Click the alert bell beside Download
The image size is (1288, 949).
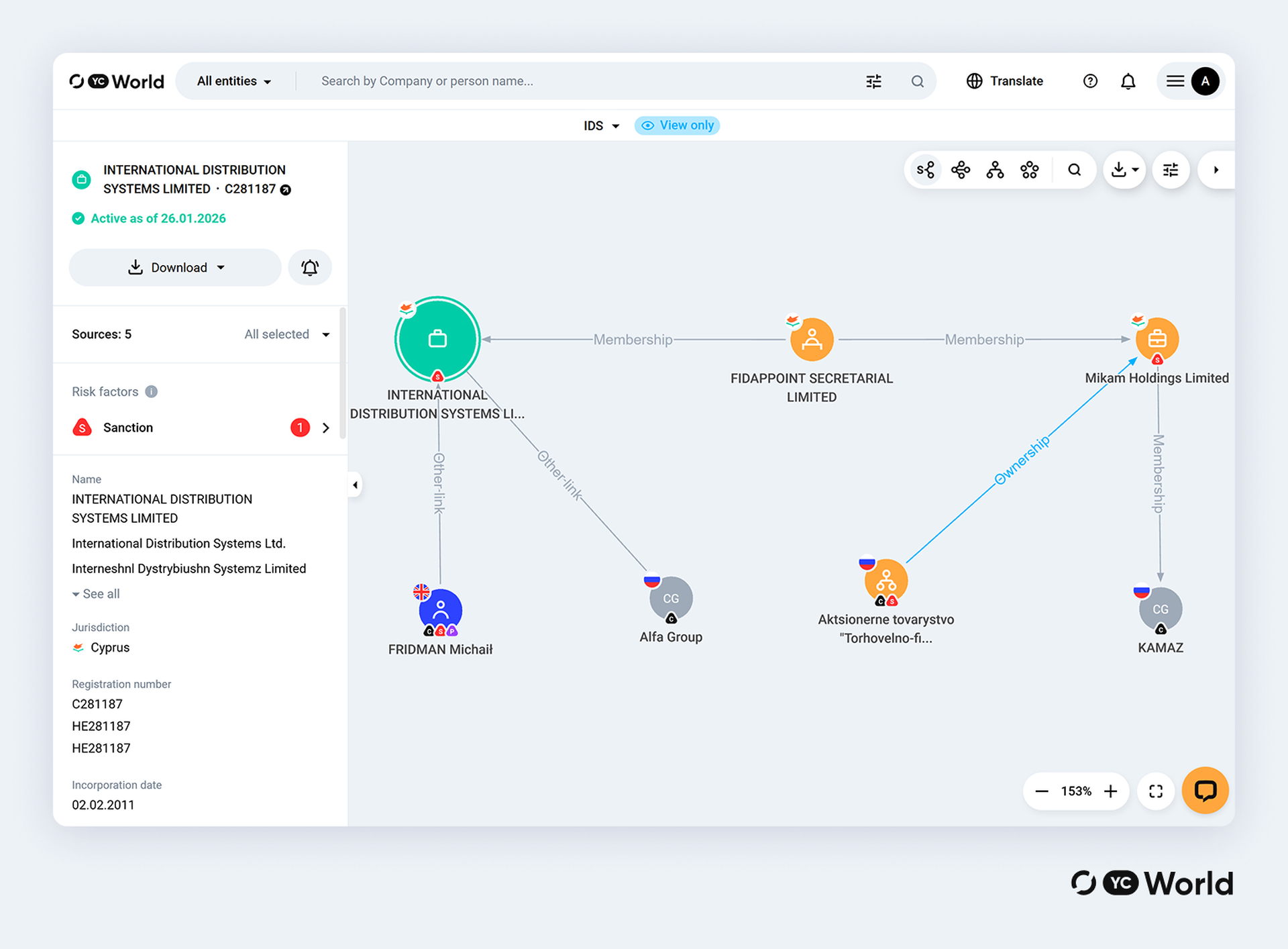309,268
